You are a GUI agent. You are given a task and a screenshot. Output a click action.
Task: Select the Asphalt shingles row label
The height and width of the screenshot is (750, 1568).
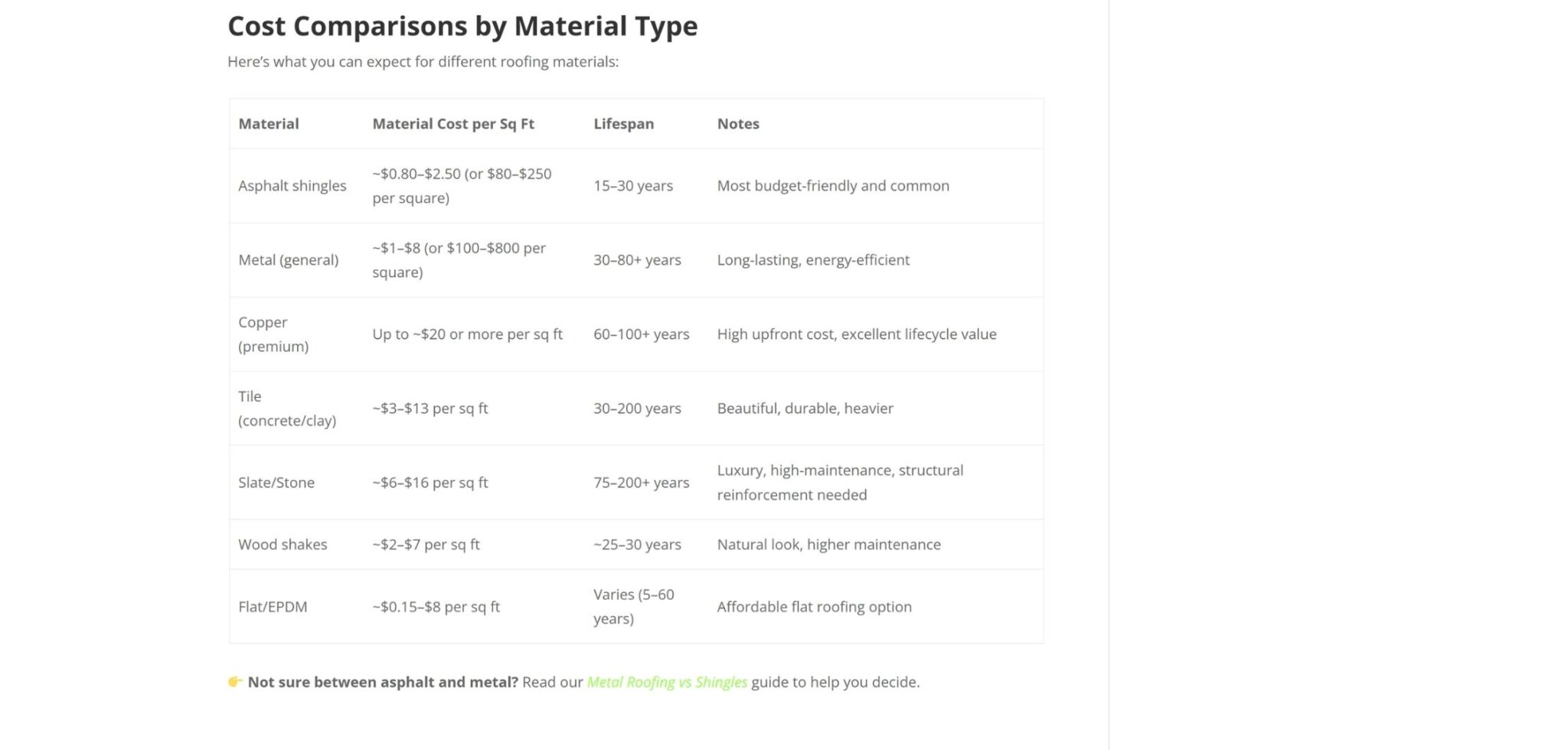(x=292, y=186)
